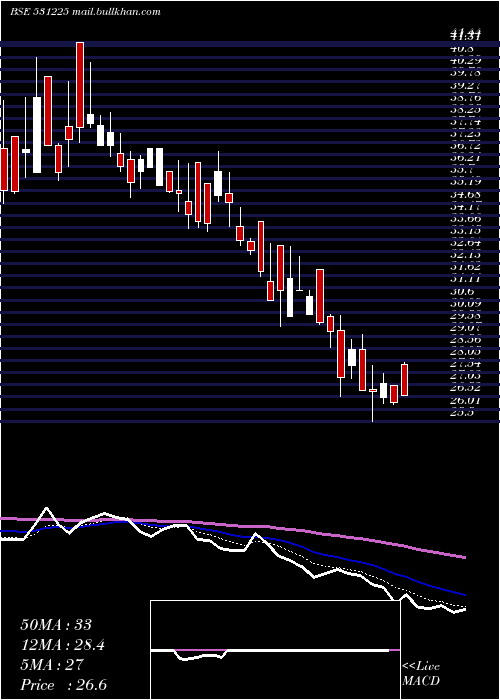Select the "5MA : 27" reading
The image size is (500, 700).
point(52,665)
